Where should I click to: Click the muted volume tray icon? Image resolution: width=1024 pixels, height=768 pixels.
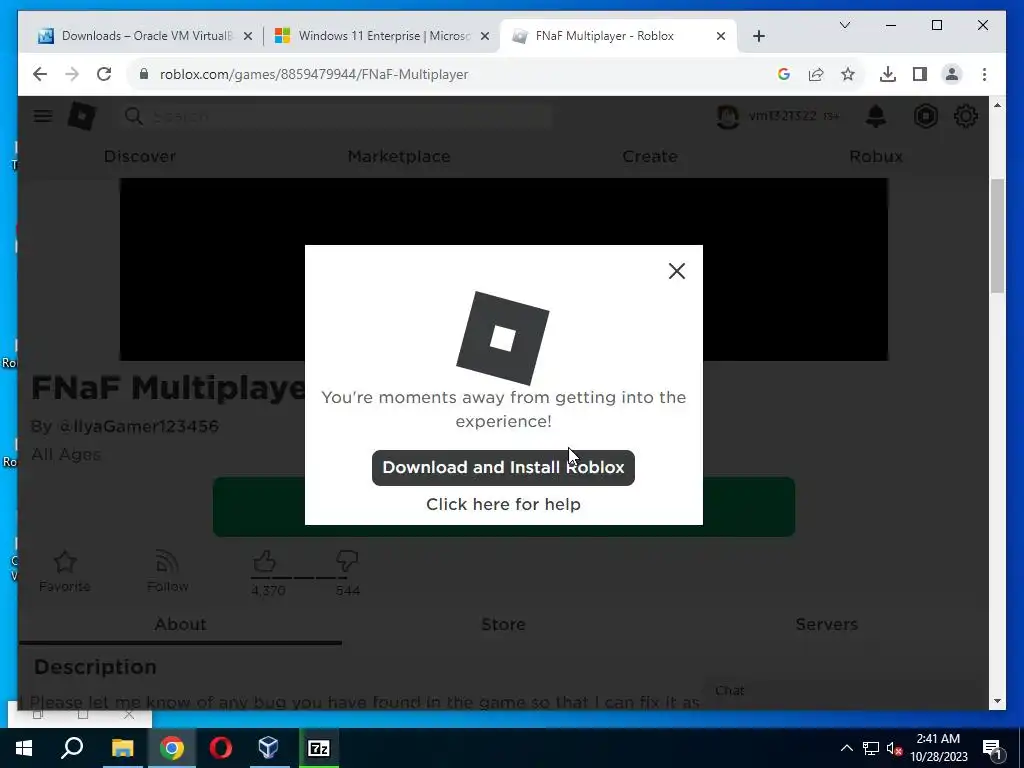pyautogui.click(x=894, y=748)
